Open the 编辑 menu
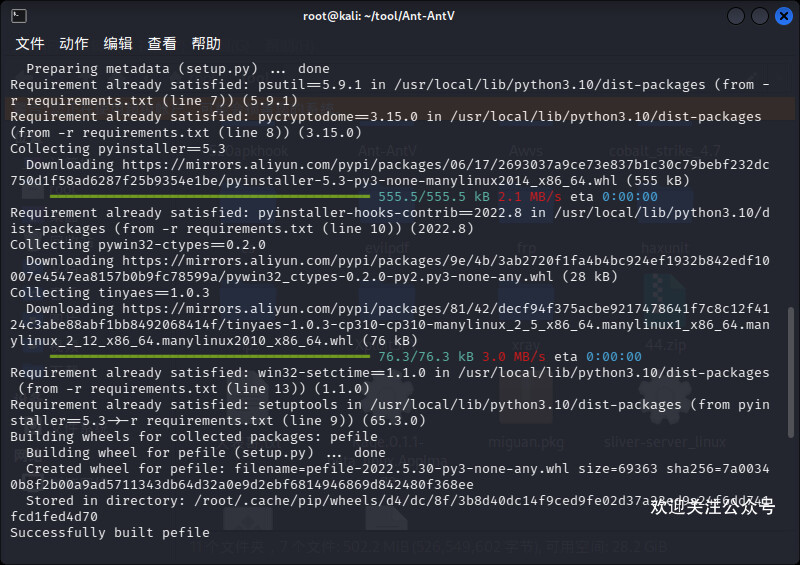The width and height of the screenshot is (800, 565). coord(118,44)
